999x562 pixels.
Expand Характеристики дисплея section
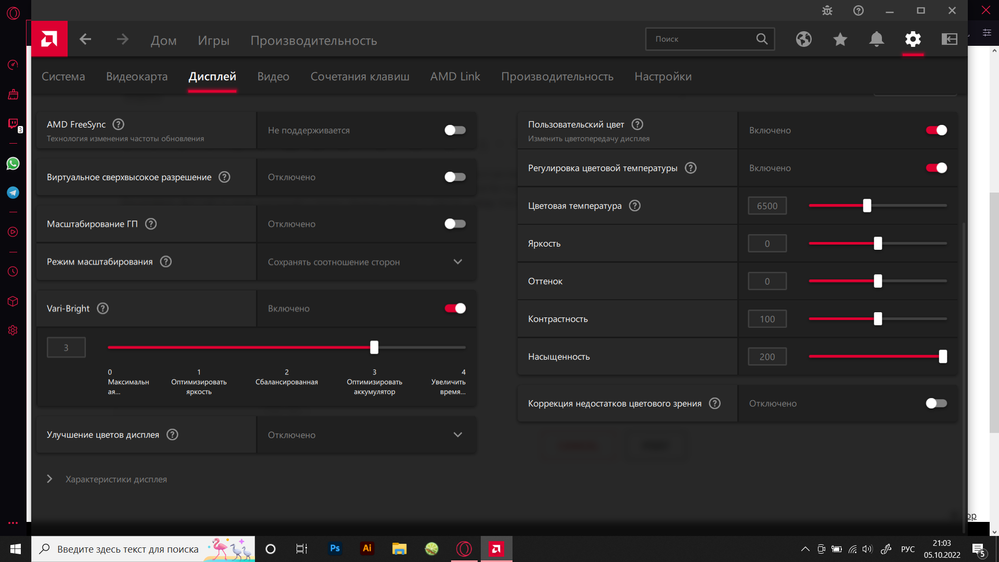tap(50, 479)
